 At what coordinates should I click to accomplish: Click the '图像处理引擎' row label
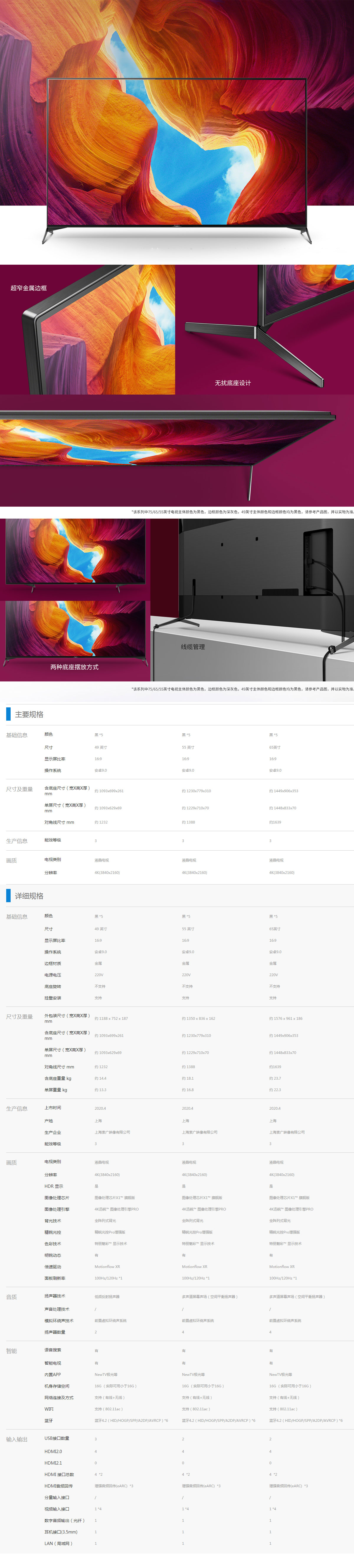coord(57,1210)
